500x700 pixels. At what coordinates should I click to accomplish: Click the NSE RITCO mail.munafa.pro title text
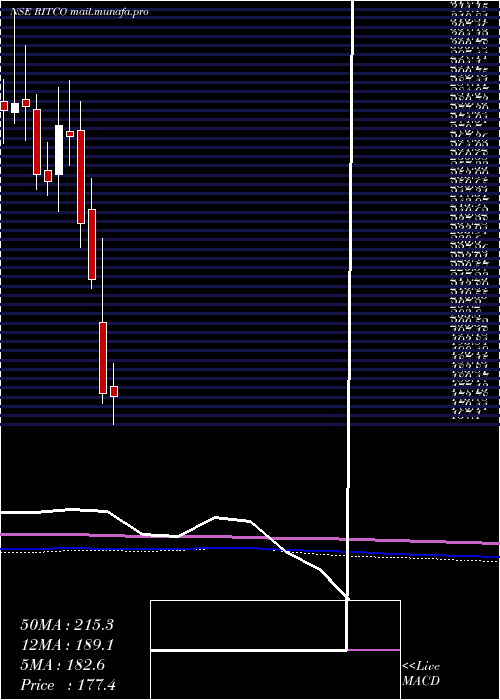79,12
